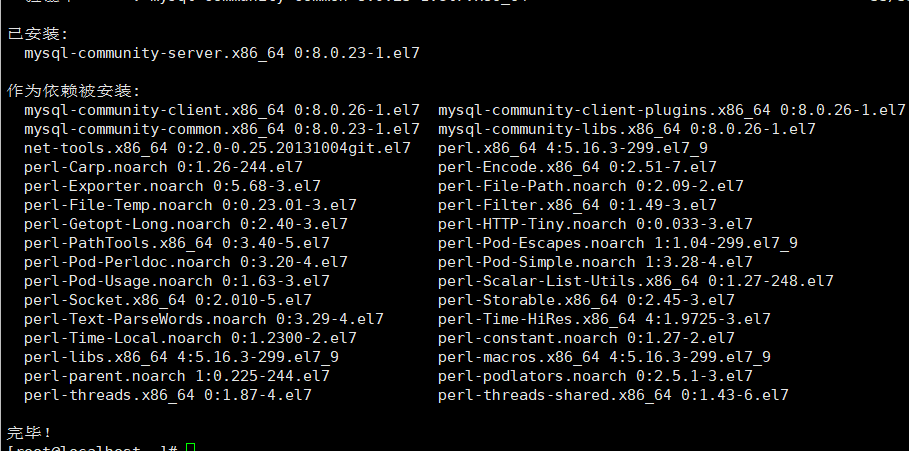The image size is (909, 451).
Task: Click the net-tools.x86_64 package entry
Action: 217,148
